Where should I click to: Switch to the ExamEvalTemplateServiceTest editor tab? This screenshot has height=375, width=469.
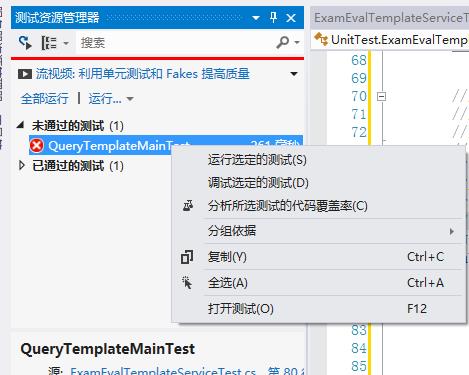391,18
